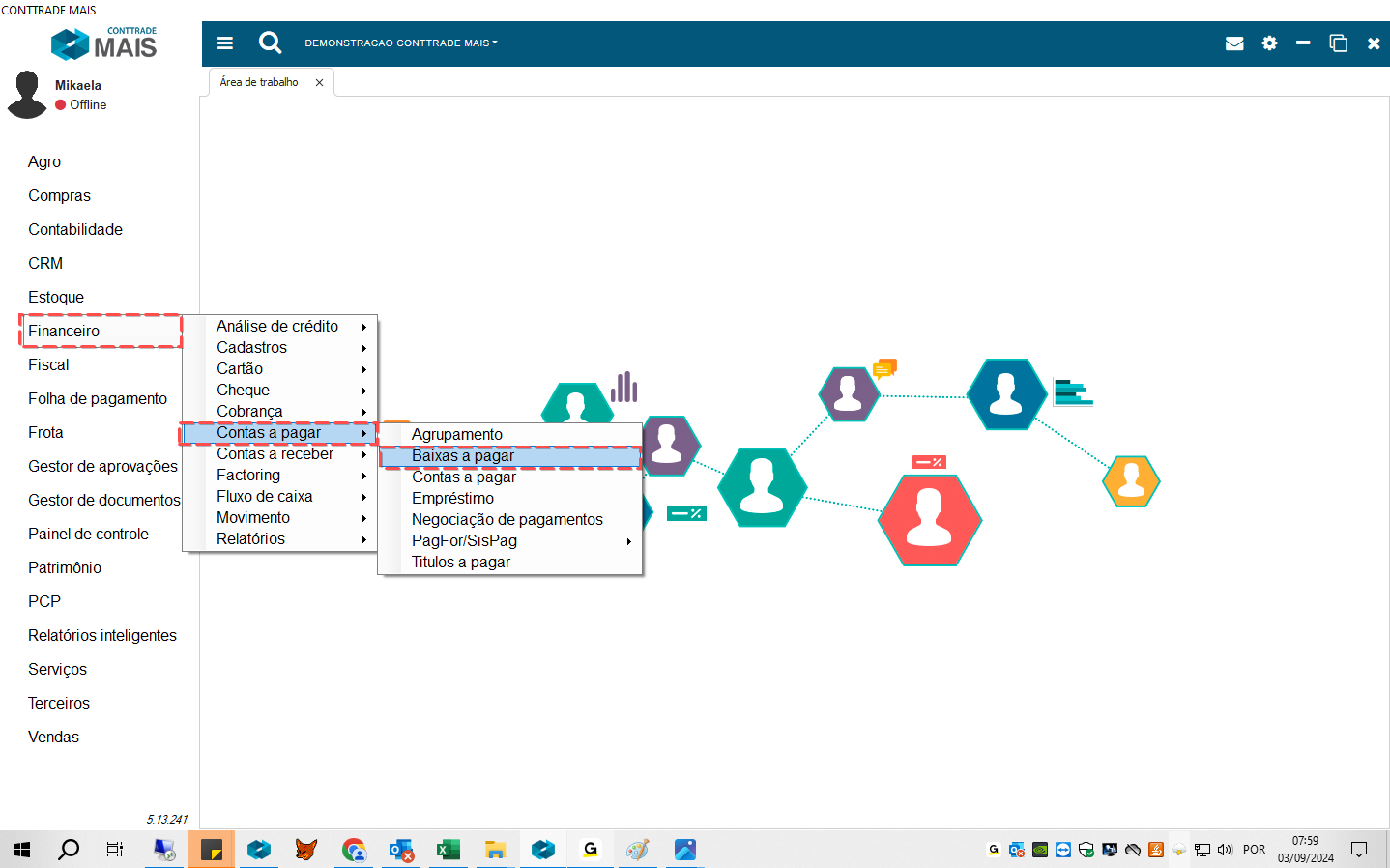Open the envelope messages icon
Screen dimensions: 1390x868
[1234, 43]
